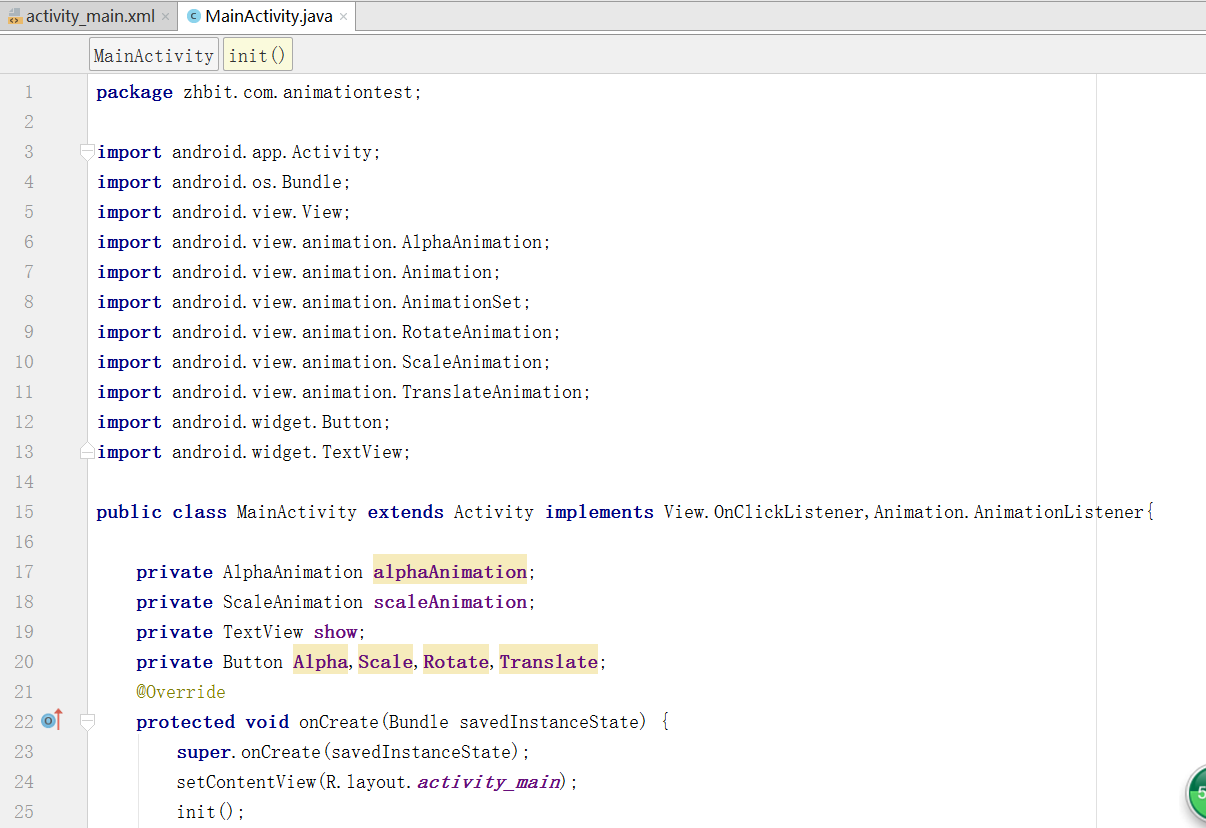Screen dimensions: 1206x828
Task: Collapse the onCreate method fold marker
Action: tap(88, 721)
